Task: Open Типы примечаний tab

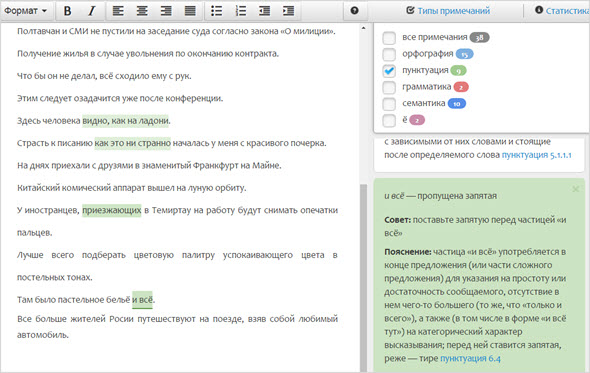Action: pyautogui.click(x=448, y=11)
